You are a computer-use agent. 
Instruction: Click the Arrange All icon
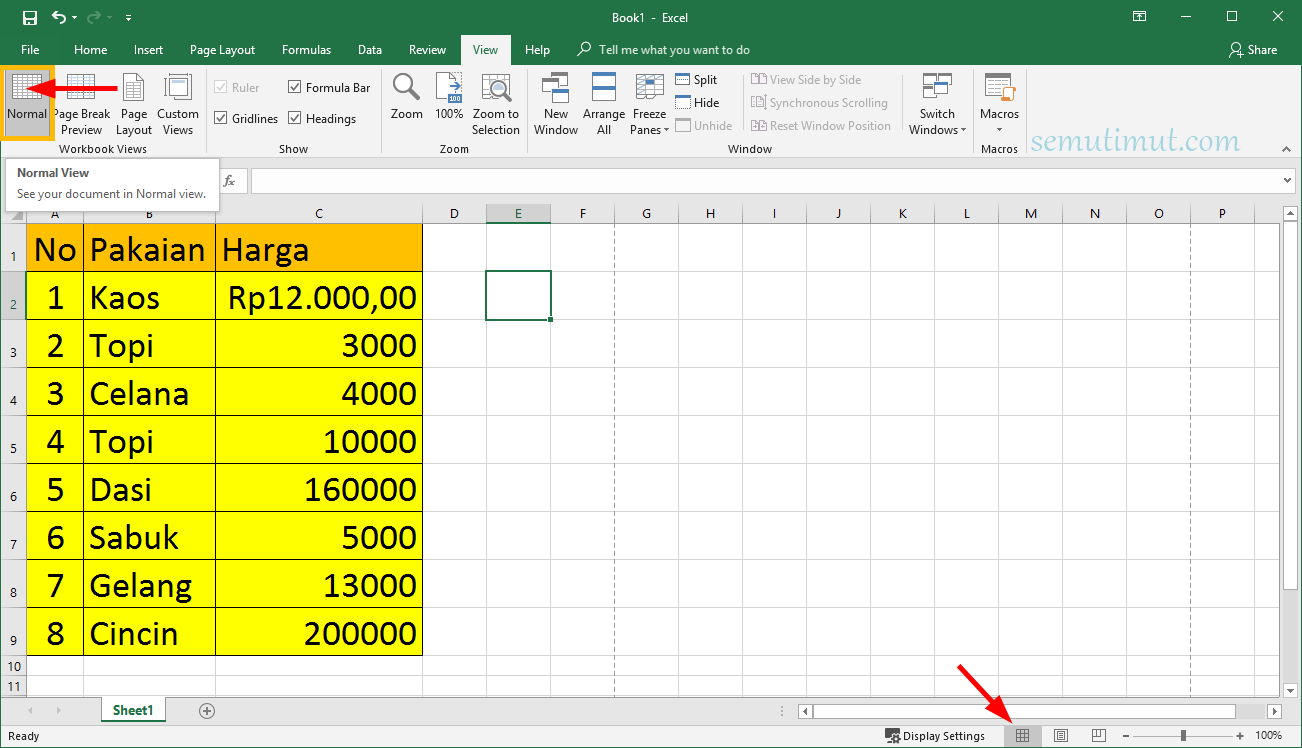point(603,102)
